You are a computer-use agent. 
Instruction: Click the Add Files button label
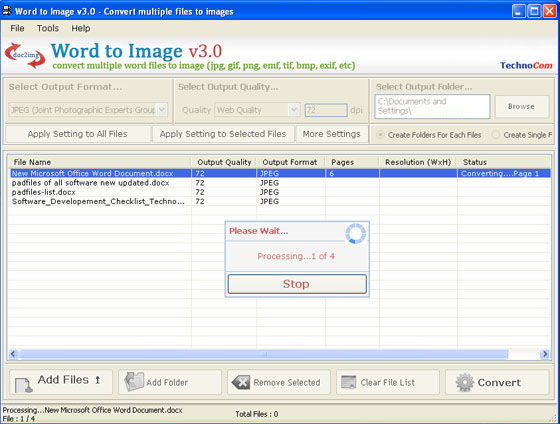pyautogui.click(x=63, y=380)
